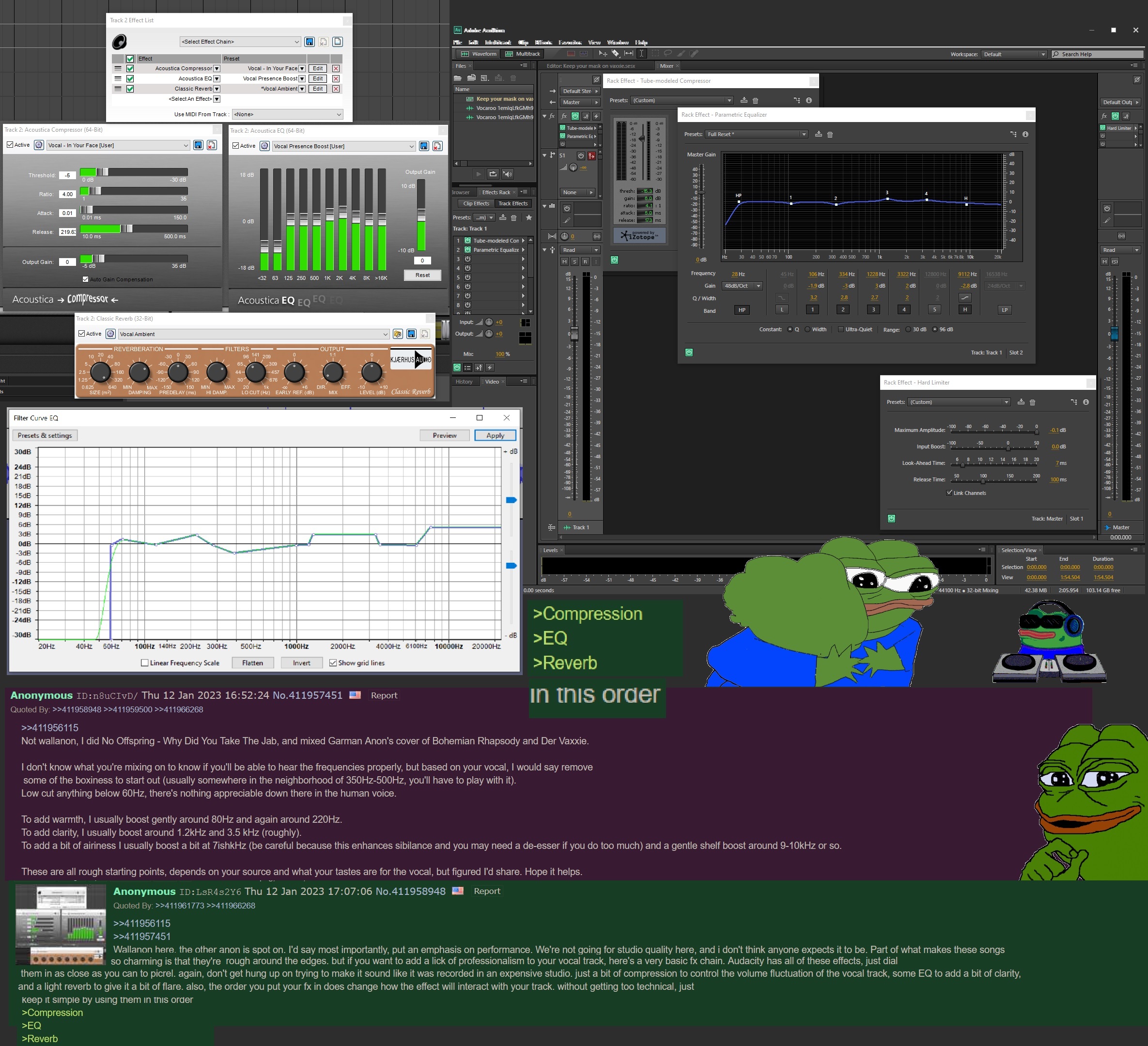Image resolution: width=1148 pixels, height=1046 pixels.
Task: Open Workspace Default dropdown in Audition
Action: [1015, 54]
